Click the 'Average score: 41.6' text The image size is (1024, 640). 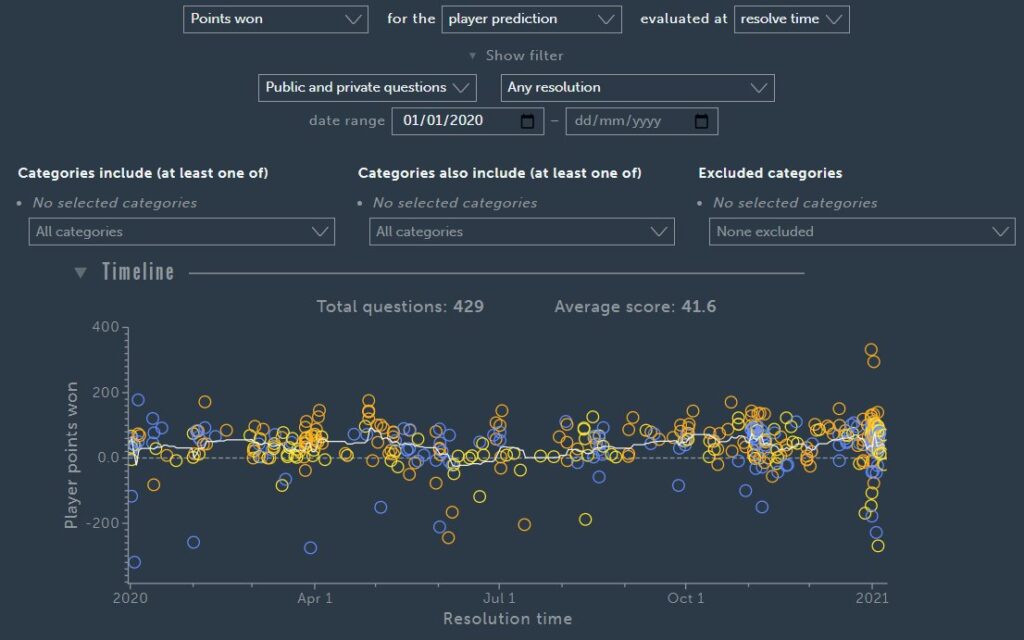click(x=635, y=307)
